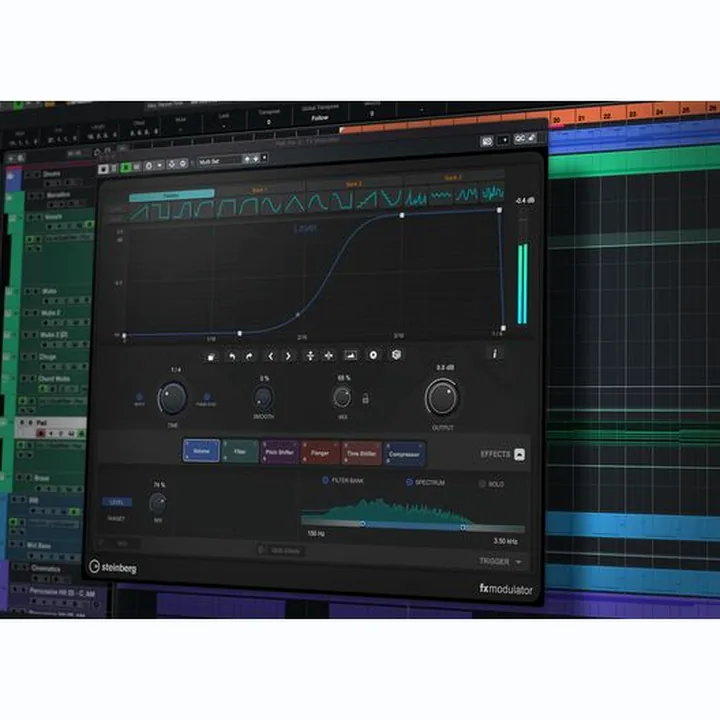Viewport: 720px width, 720px height.
Task: Click the Steinberg logo at plugin bottom
Action: click(113, 567)
